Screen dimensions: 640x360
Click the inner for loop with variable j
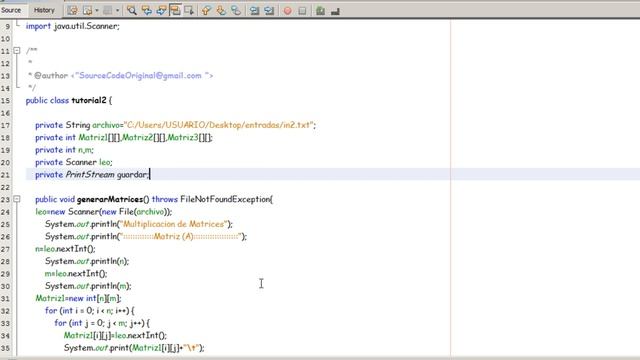(x=102, y=323)
